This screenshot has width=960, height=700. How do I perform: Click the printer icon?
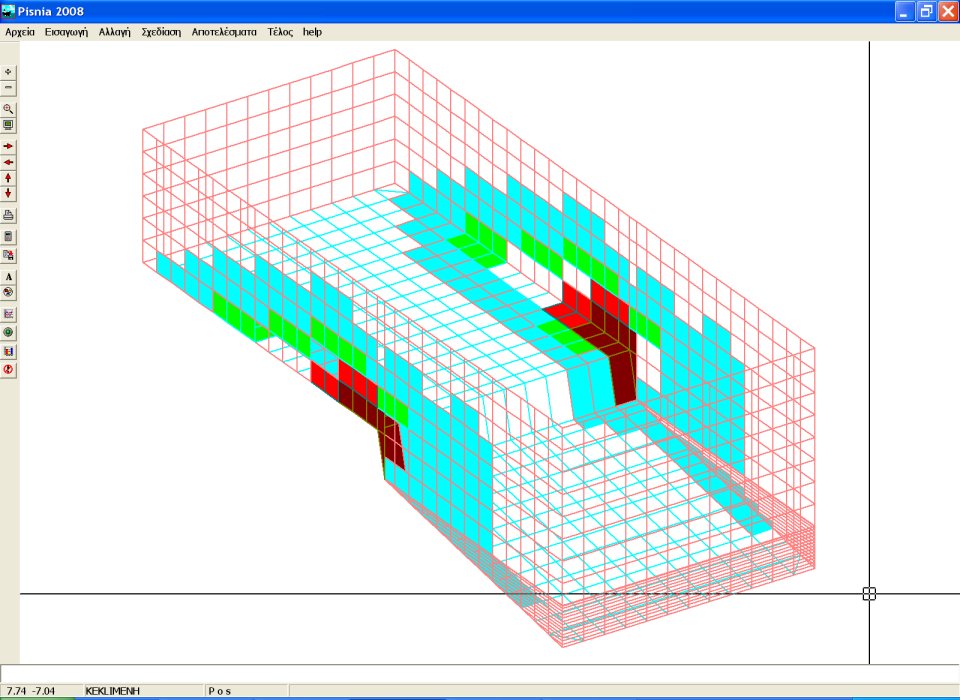9,215
